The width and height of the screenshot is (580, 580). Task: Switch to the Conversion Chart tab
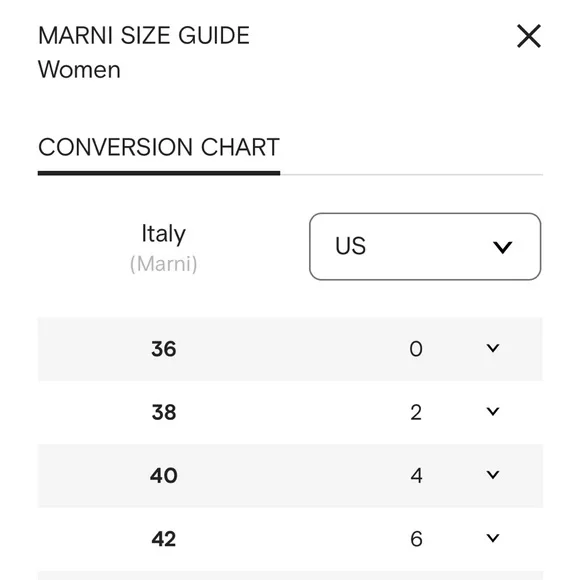pyautogui.click(x=159, y=147)
